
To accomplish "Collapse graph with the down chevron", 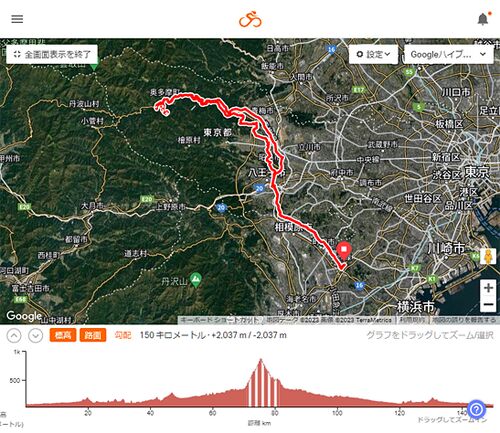I will [x=35, y=335].
